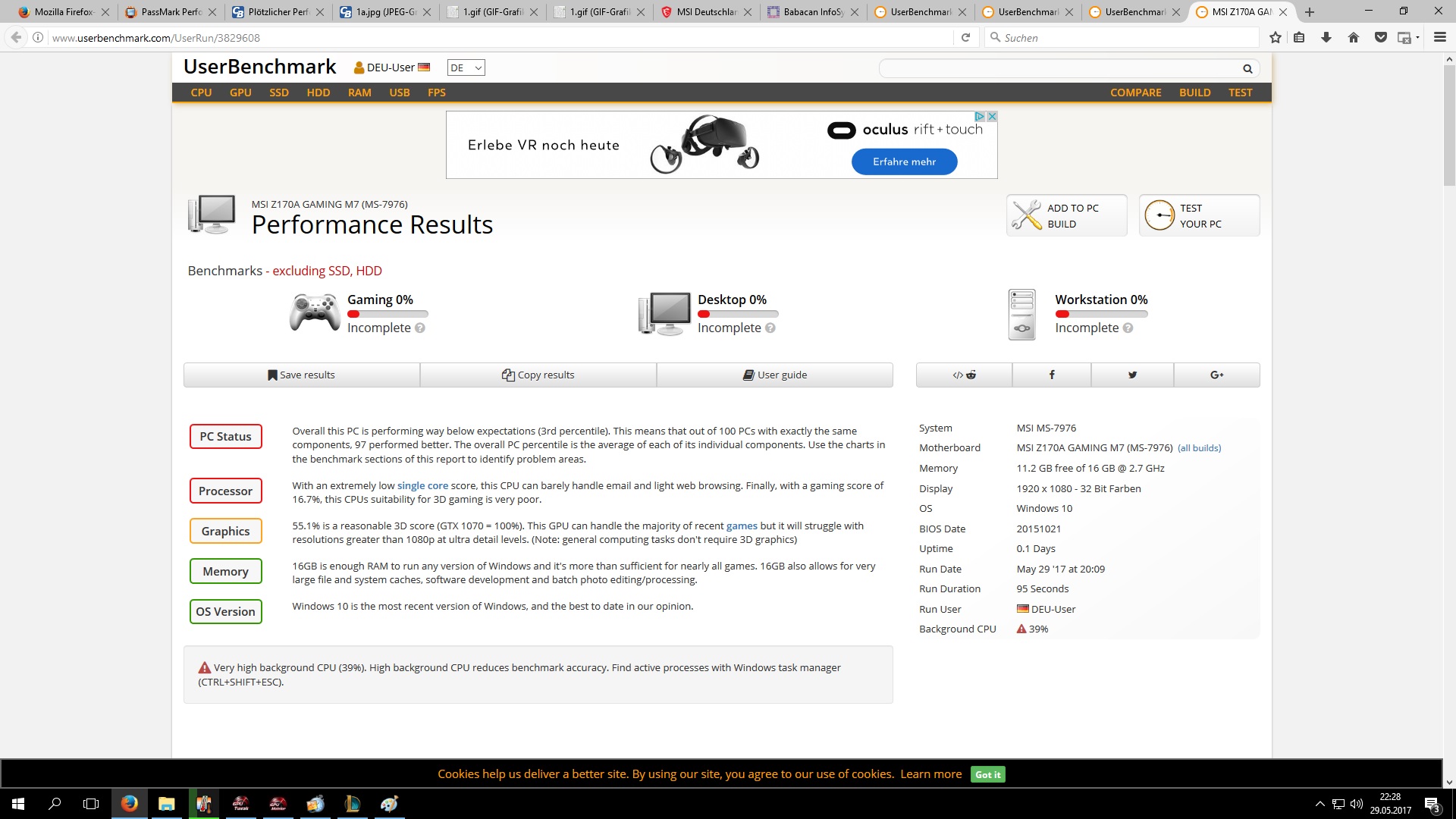The height and width of the screenshot is (819, 1456).
Task: Click the Workstation incomplete help icon
Action: pyautogui.click(x=1128, y=328)
